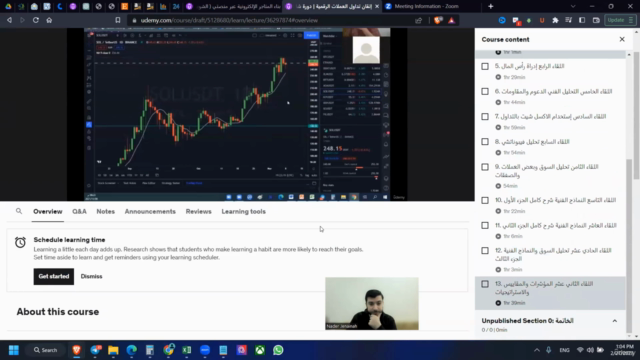Mark lecture 11 as complete
The image size is (640, 360).
pyautogui.click(x=485, y=225)
